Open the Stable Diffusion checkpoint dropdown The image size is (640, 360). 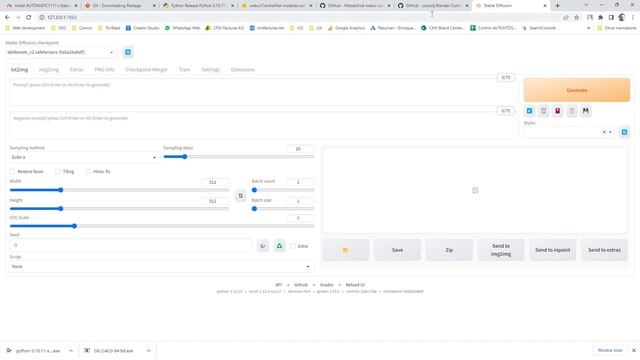(60, 52)
